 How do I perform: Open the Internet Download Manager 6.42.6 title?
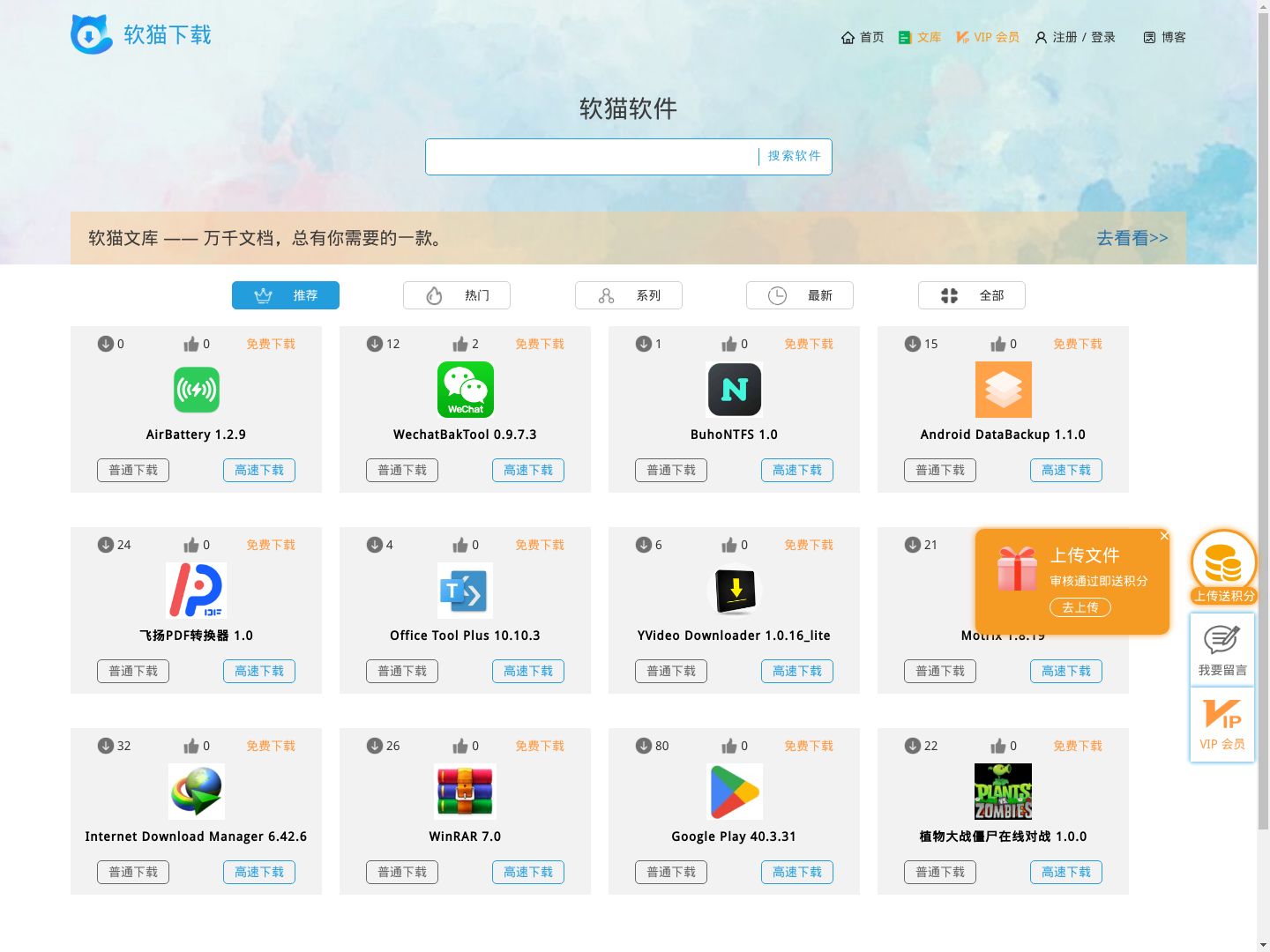click(197, 837)
